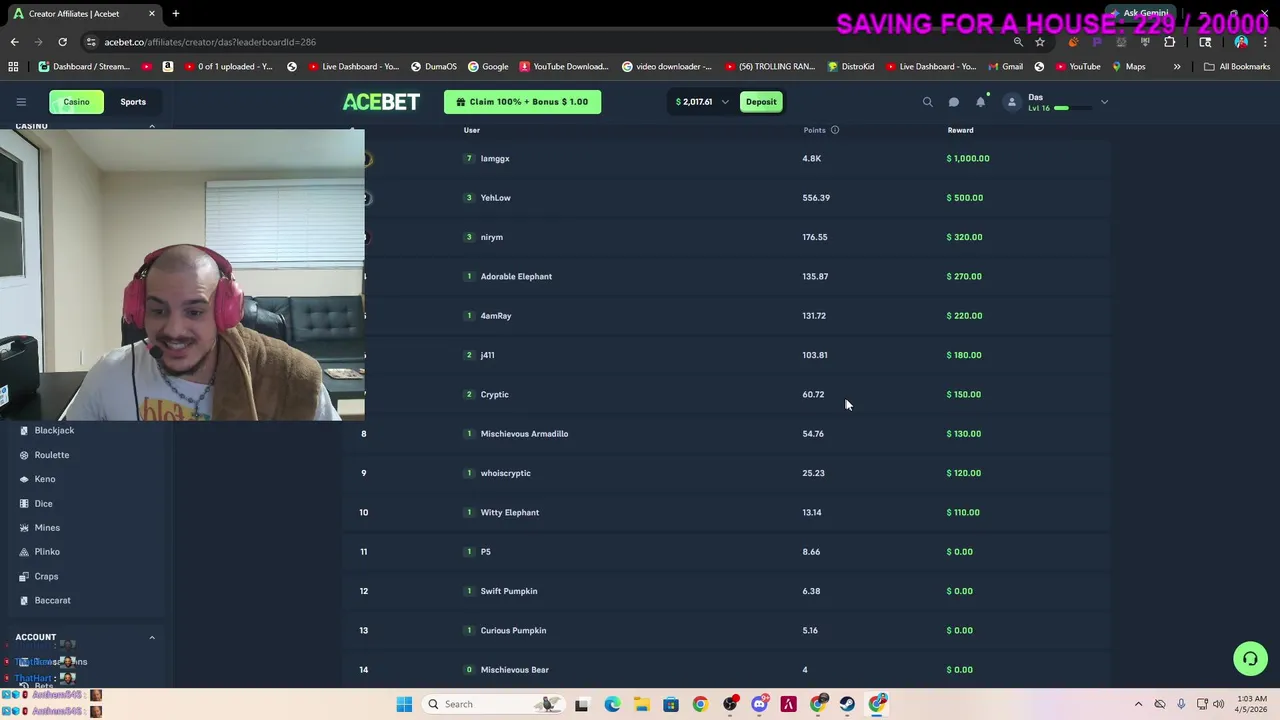Select Mischievous Armadillo row name
1280x720 pixels.
[524, 434]
